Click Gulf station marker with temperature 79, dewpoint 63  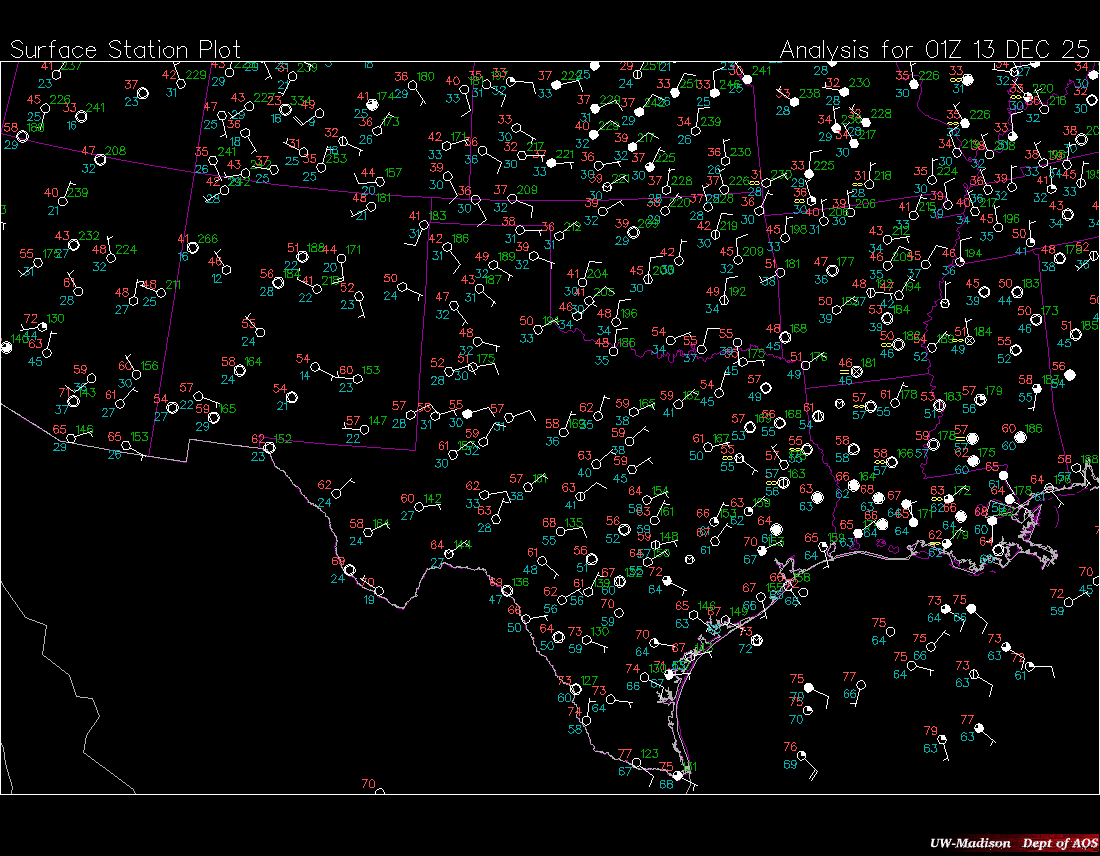(x=944, y=739)
